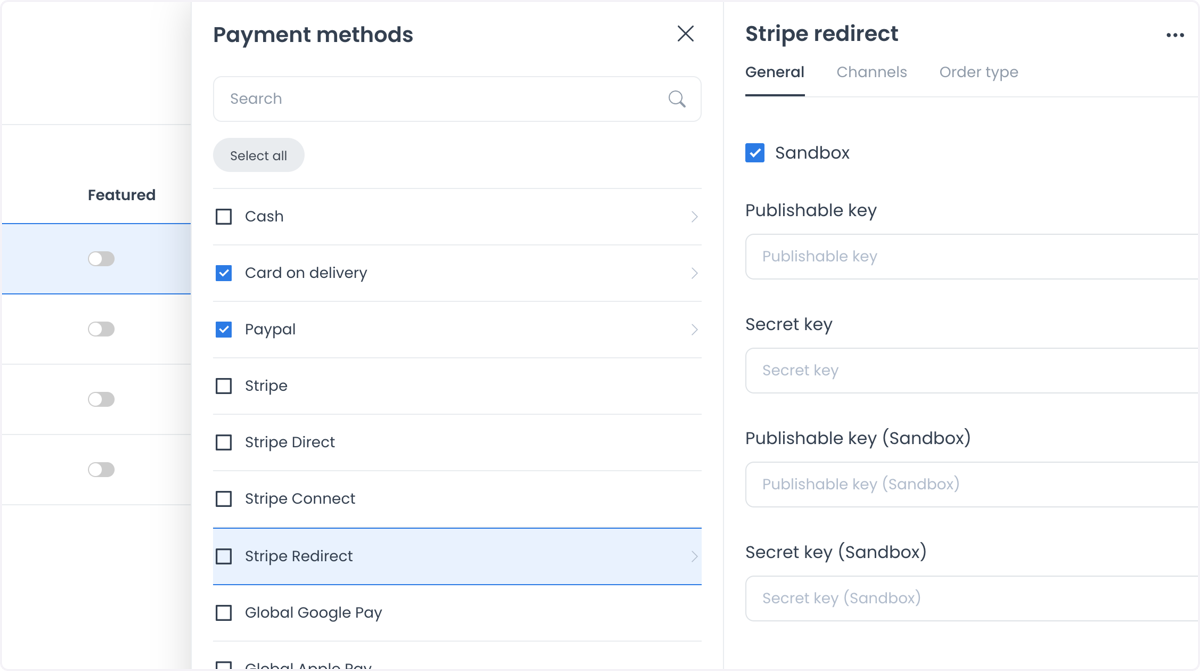Expand Paypal settings chevron
Viewport: 1200px width, 671px height.
(694, 330)
